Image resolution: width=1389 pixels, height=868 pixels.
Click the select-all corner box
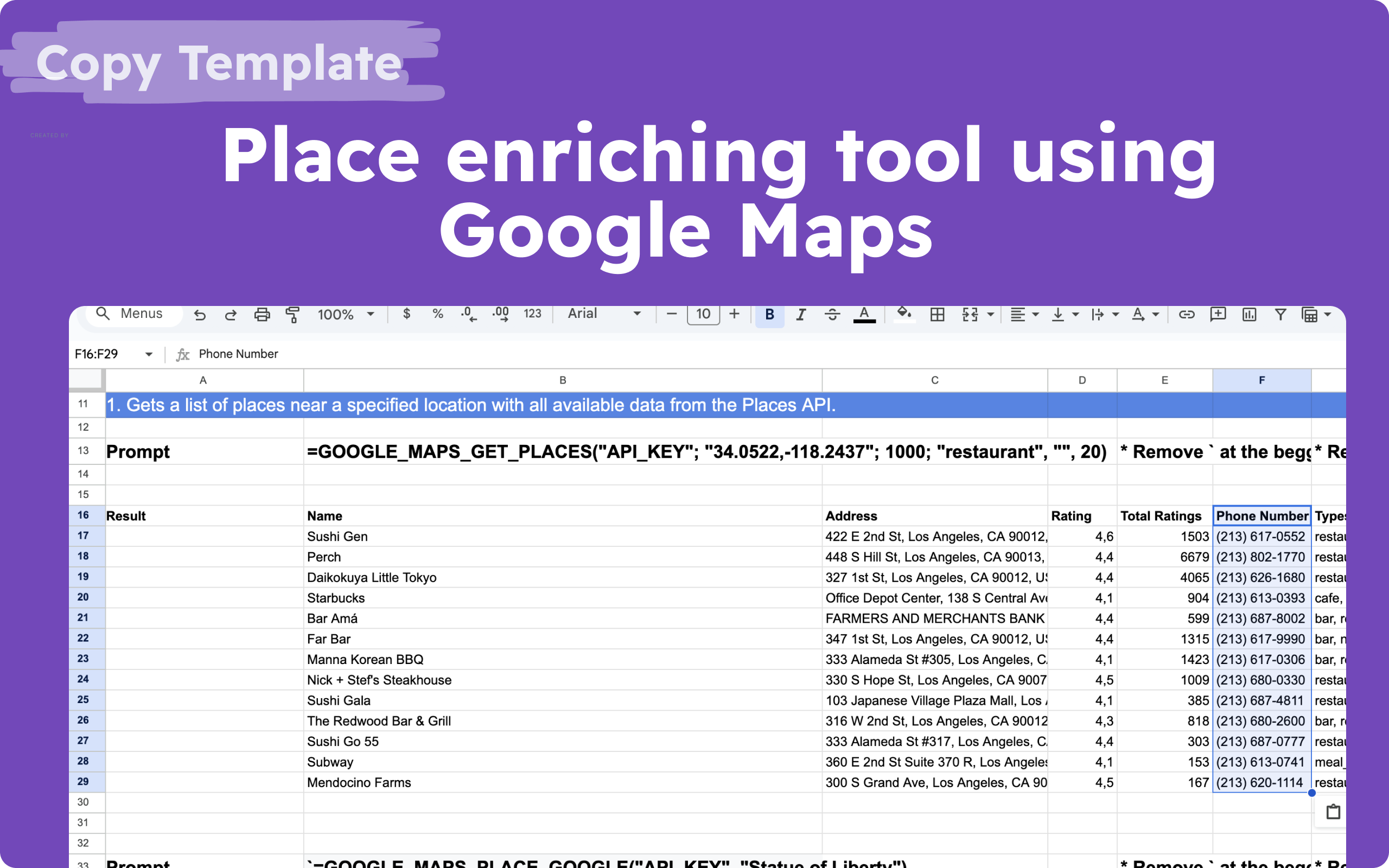pyautogui.click(x=87, y=380)
